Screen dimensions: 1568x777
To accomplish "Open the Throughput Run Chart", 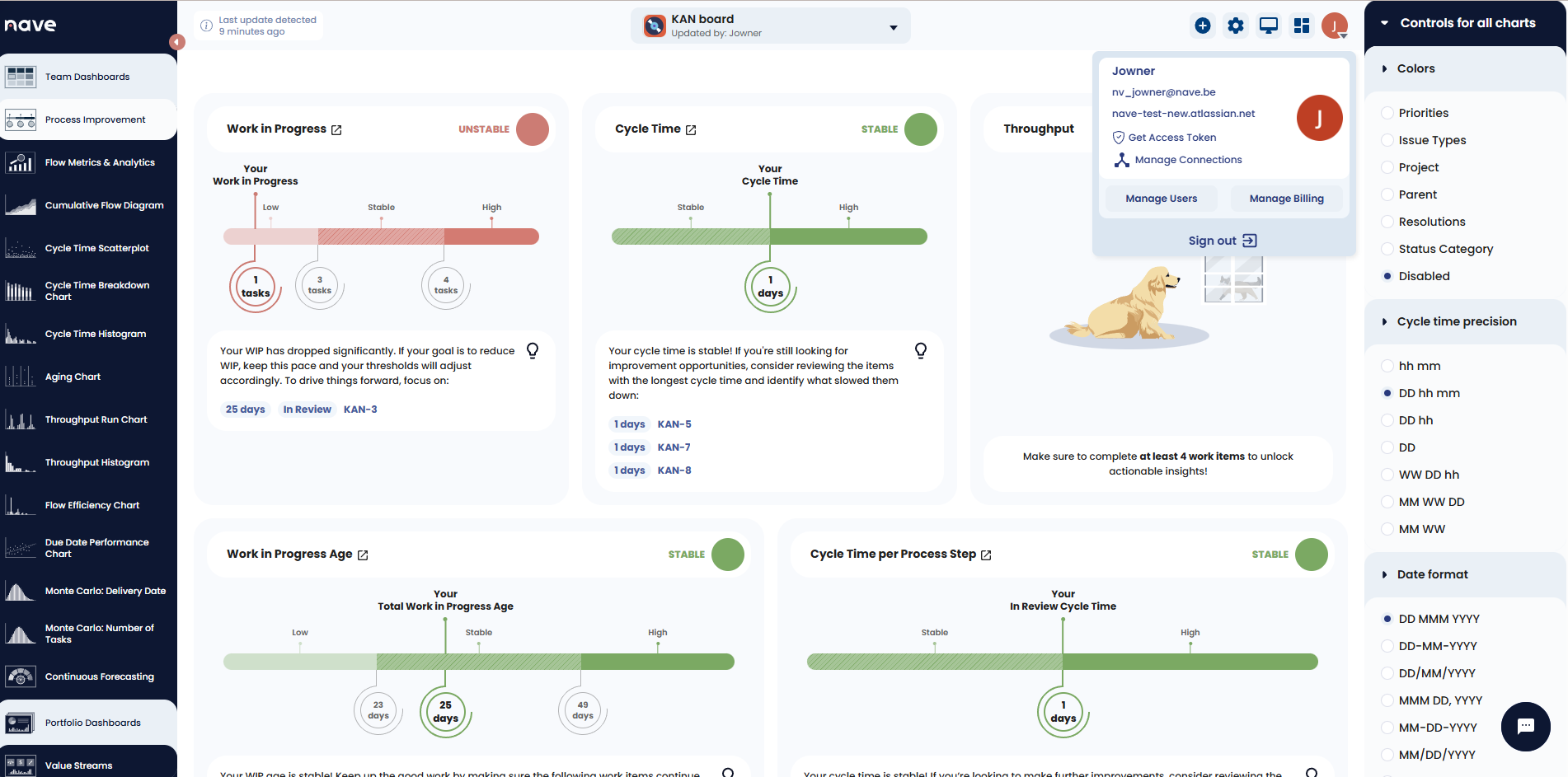I will point(95,419).
